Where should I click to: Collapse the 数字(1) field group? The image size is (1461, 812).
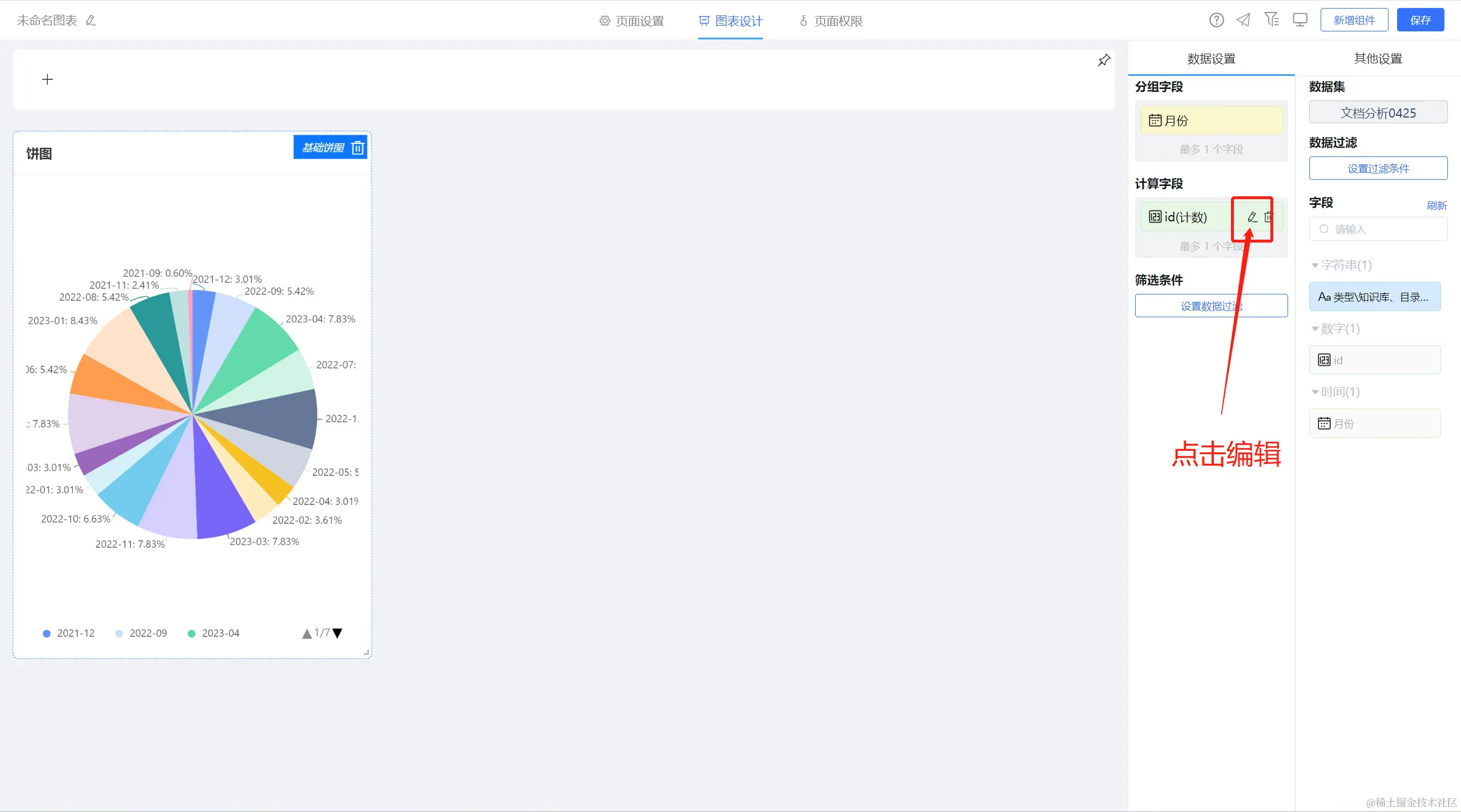point(1315,329)
